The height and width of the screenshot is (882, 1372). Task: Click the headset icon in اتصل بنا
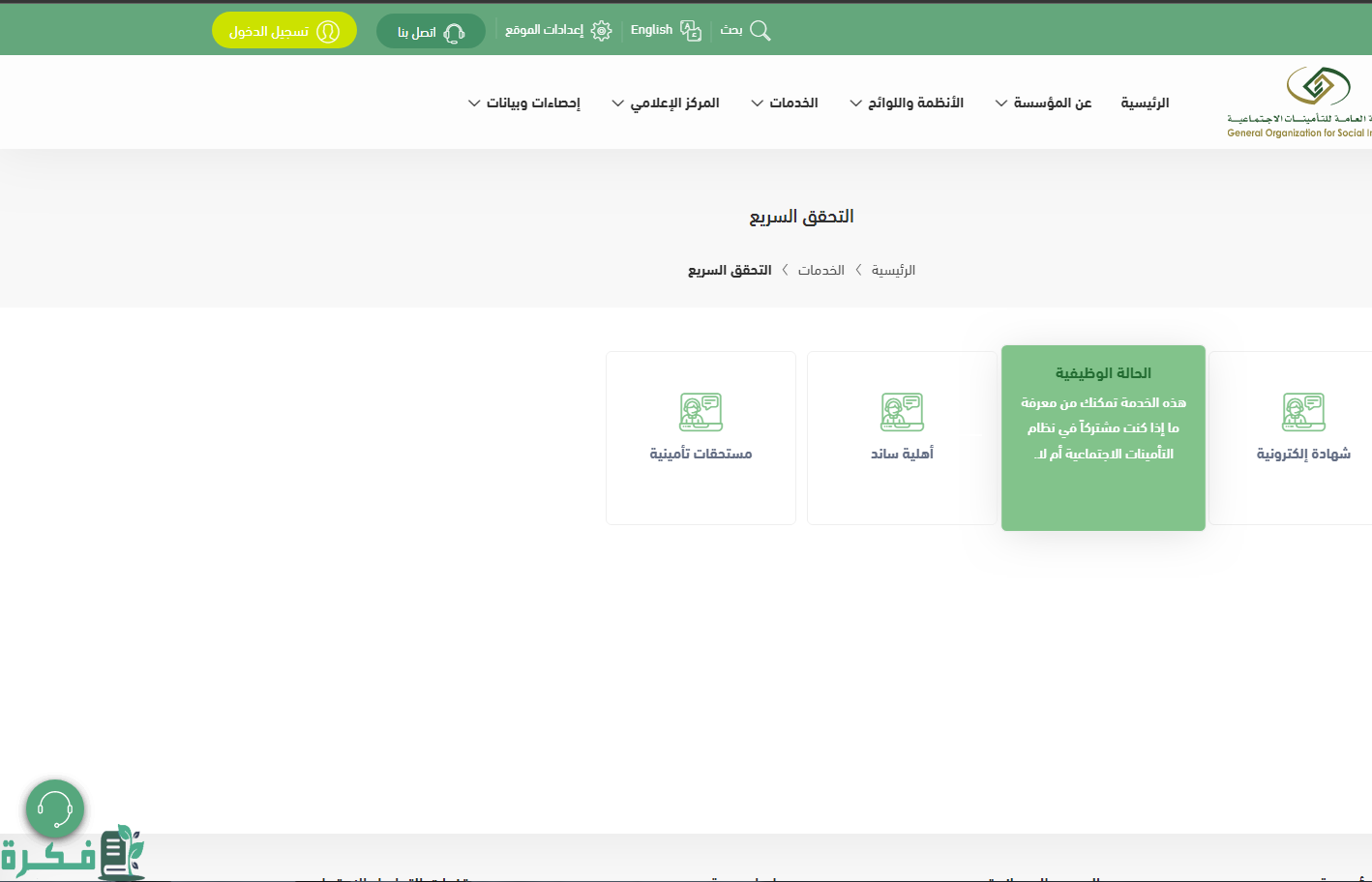pyautogui.click(x=454, y=33)
